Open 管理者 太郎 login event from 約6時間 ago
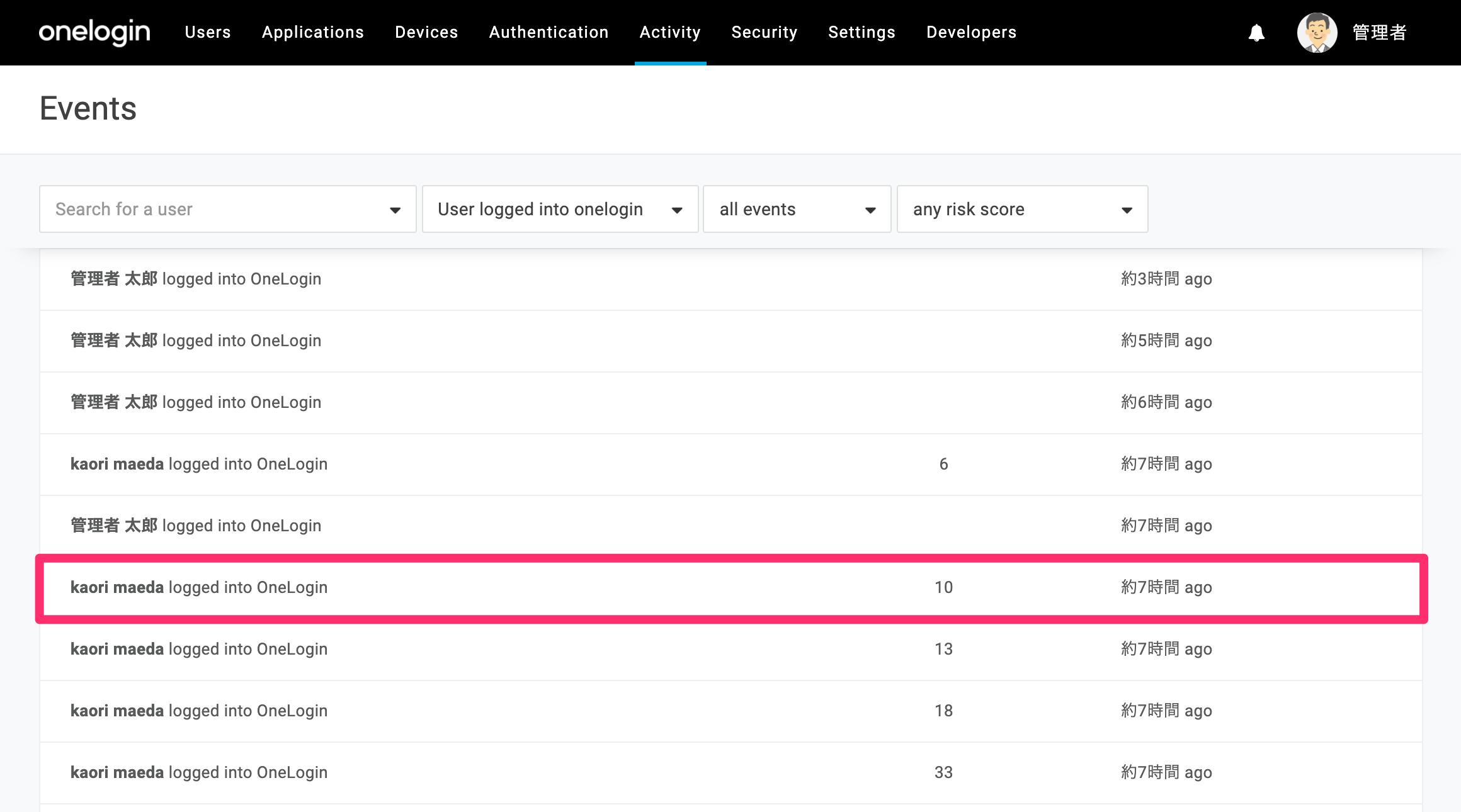This screenshot has width=1461, height=812. [x=730, y=402]
